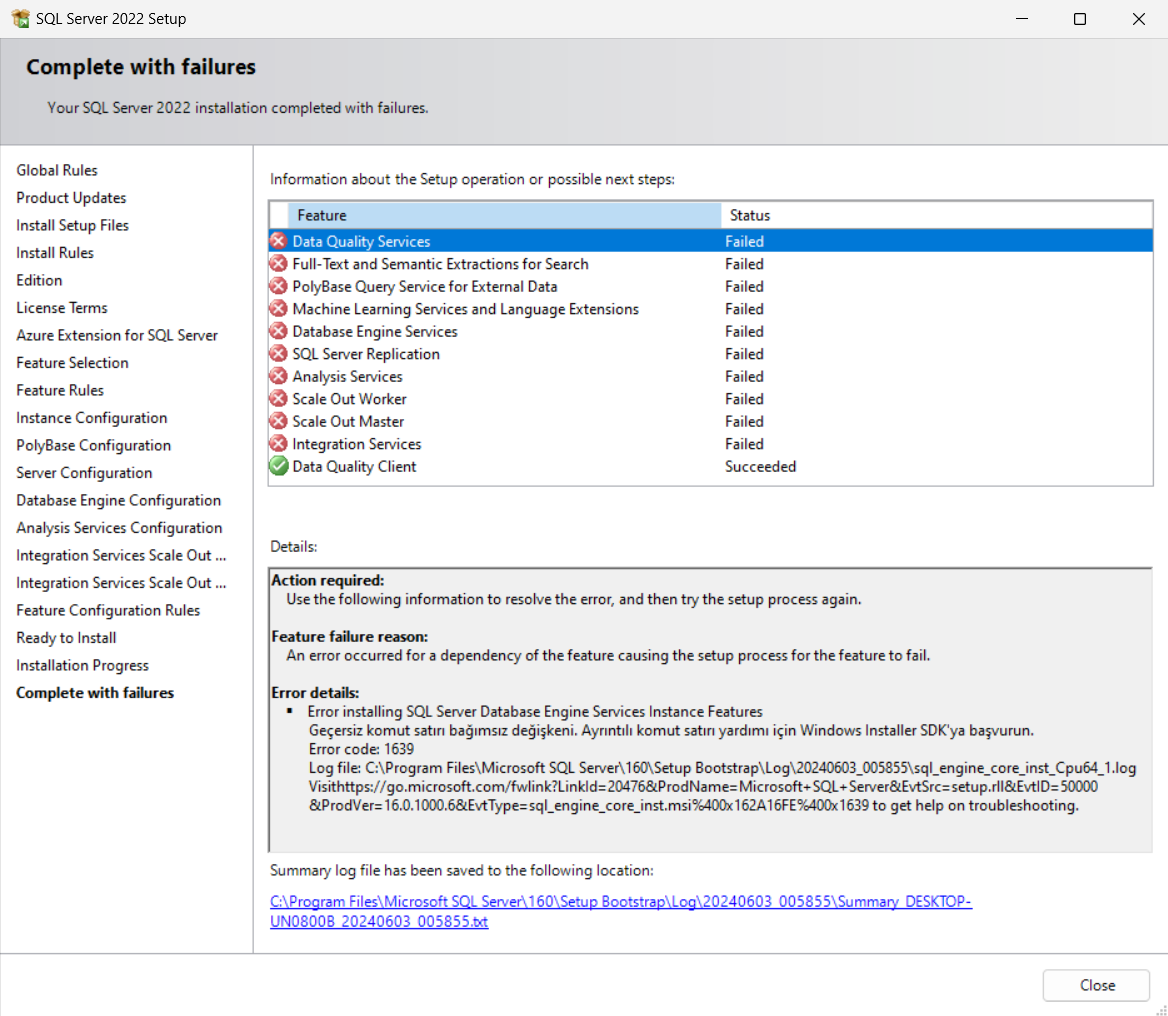Select the Database Engine Services row
The width and height of the screenshot is (1168, 1016).
711,331
